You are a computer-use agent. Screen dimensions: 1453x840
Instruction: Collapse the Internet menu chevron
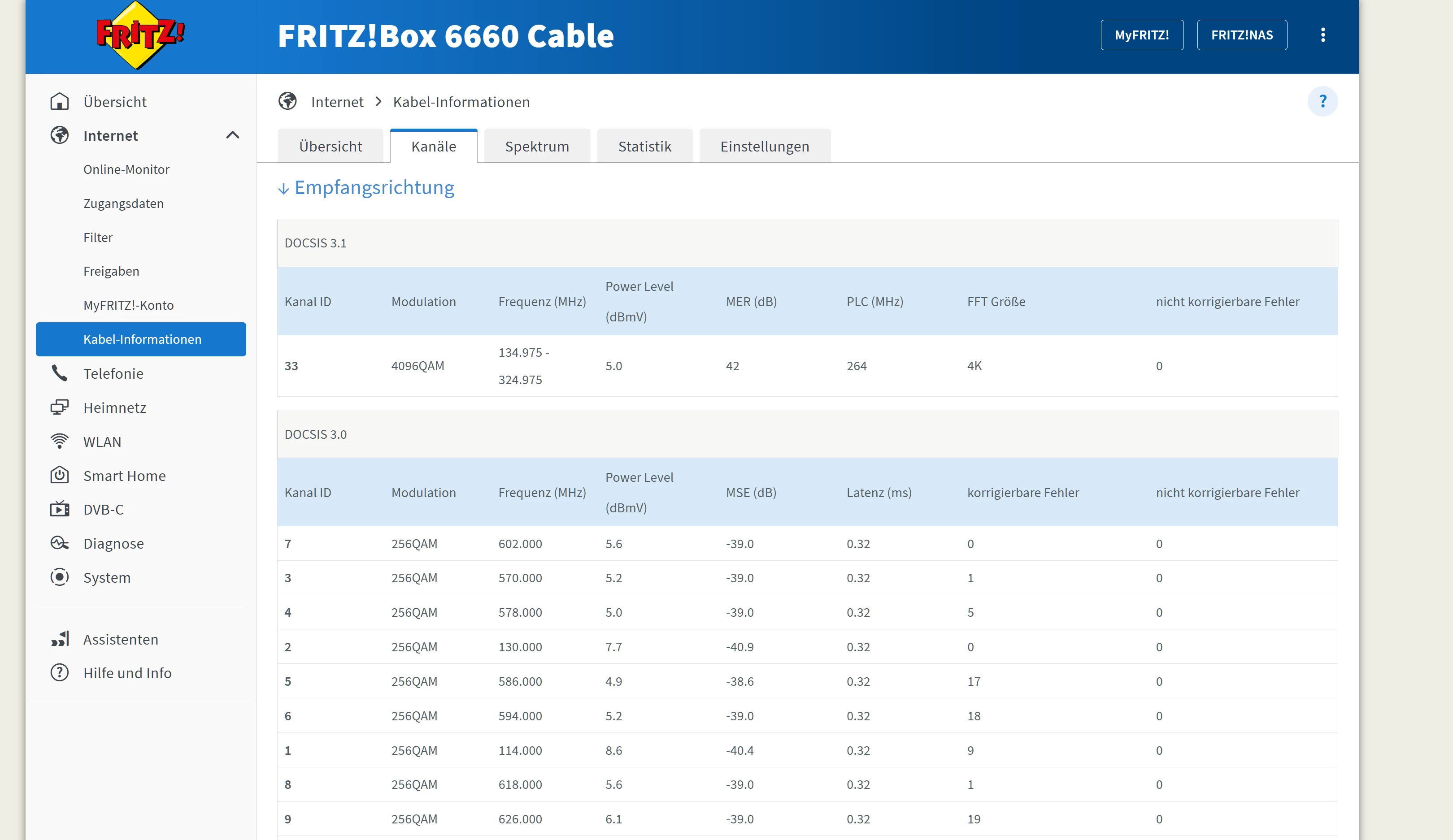(x=232, y=135)
